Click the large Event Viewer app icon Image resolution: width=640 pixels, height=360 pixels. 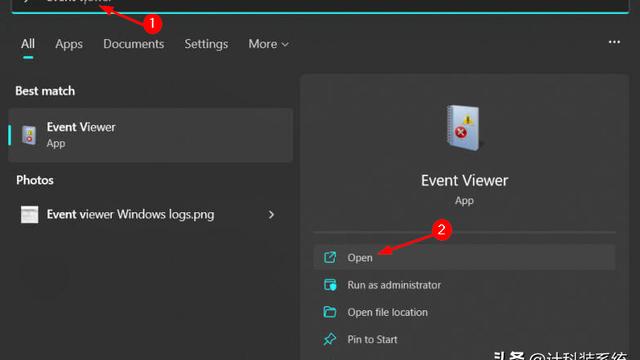[x=464, y=128]
